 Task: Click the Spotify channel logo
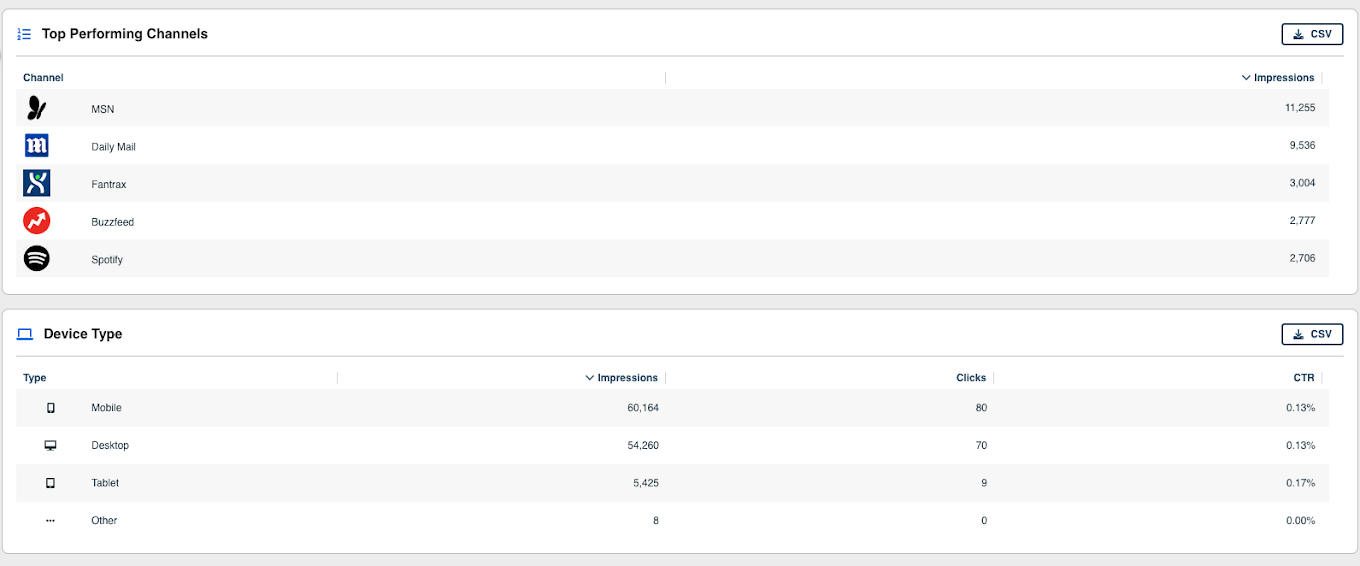tap(36, 259)
